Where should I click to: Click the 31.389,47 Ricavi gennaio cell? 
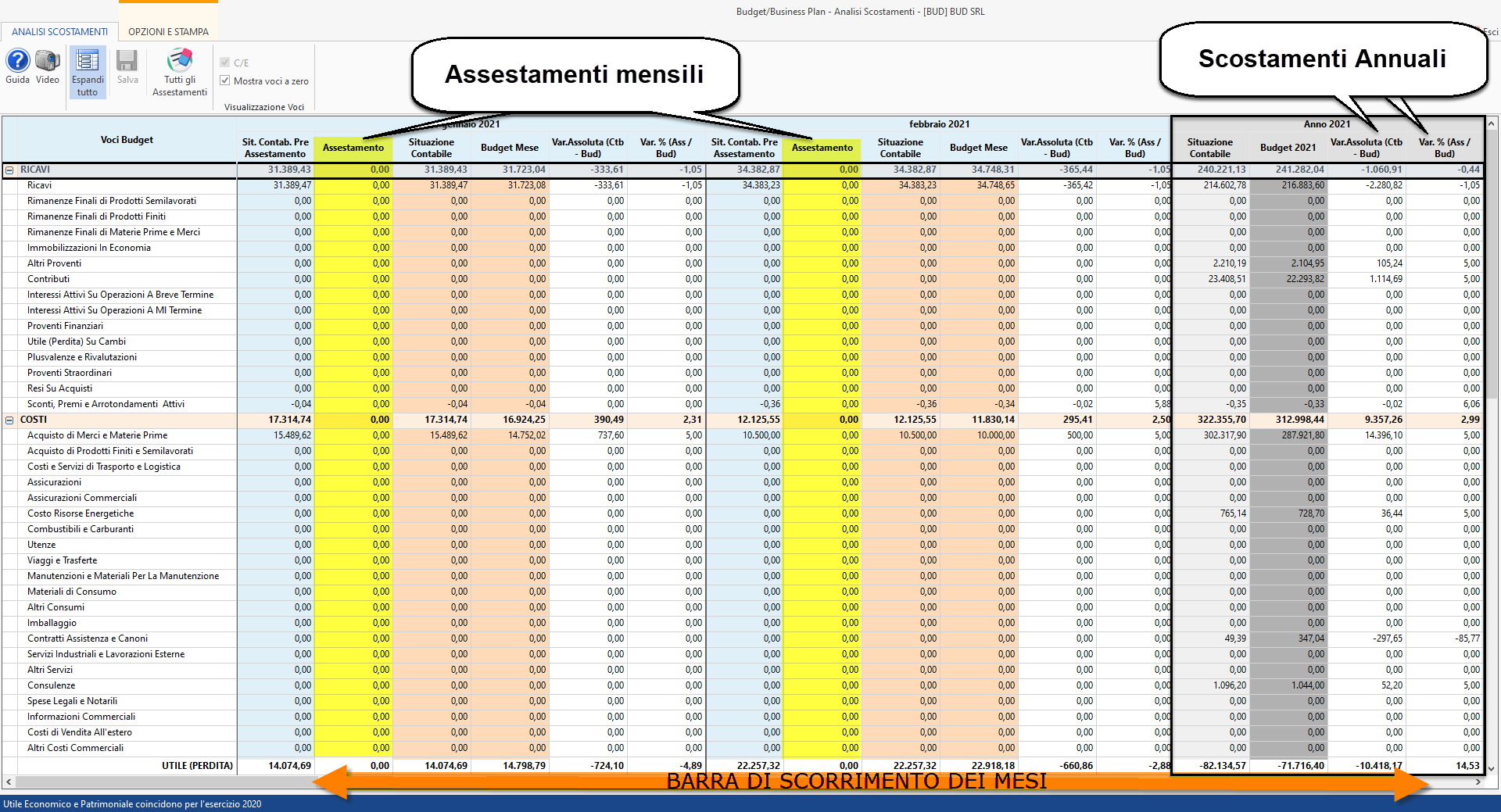point(275,185)
